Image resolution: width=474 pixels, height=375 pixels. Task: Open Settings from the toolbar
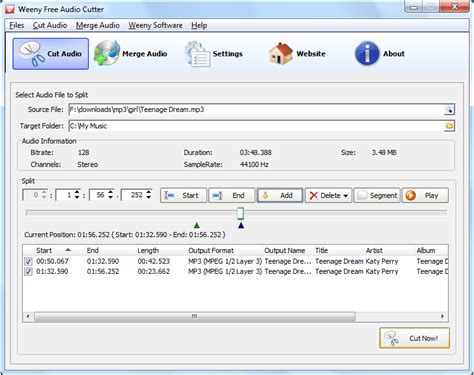(x=214, y=54)
